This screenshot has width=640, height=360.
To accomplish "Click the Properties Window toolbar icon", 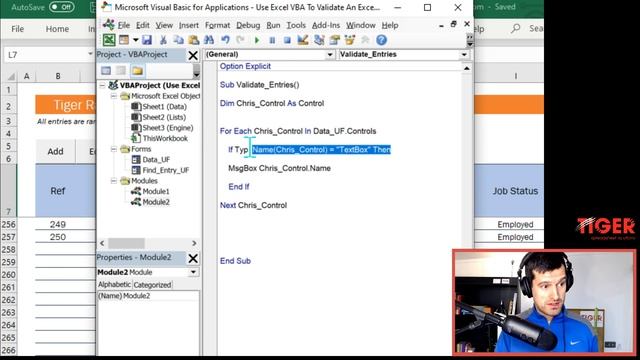I will point(335,40).
